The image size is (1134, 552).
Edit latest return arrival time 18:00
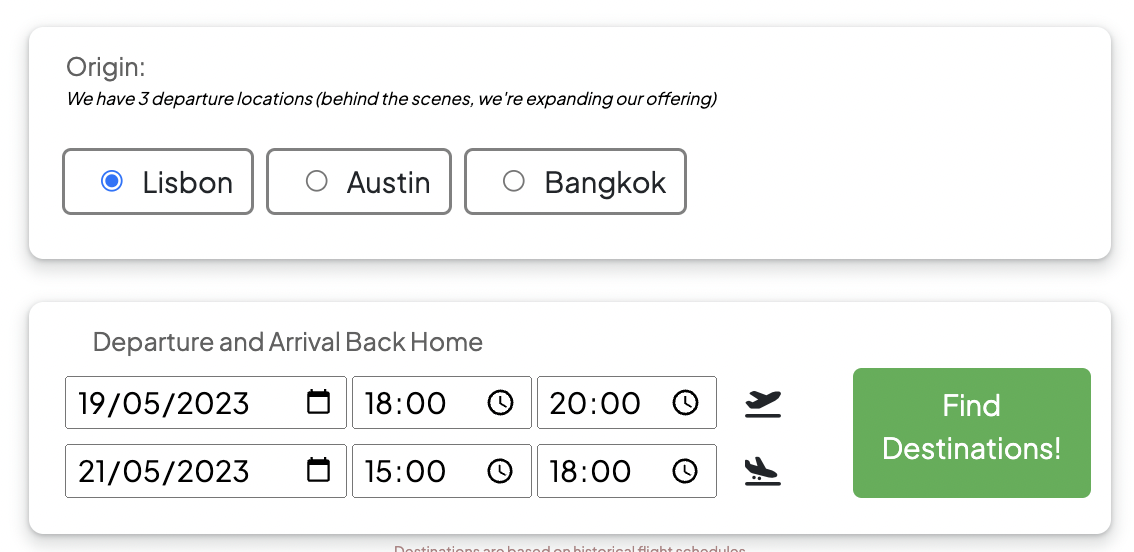627,471
